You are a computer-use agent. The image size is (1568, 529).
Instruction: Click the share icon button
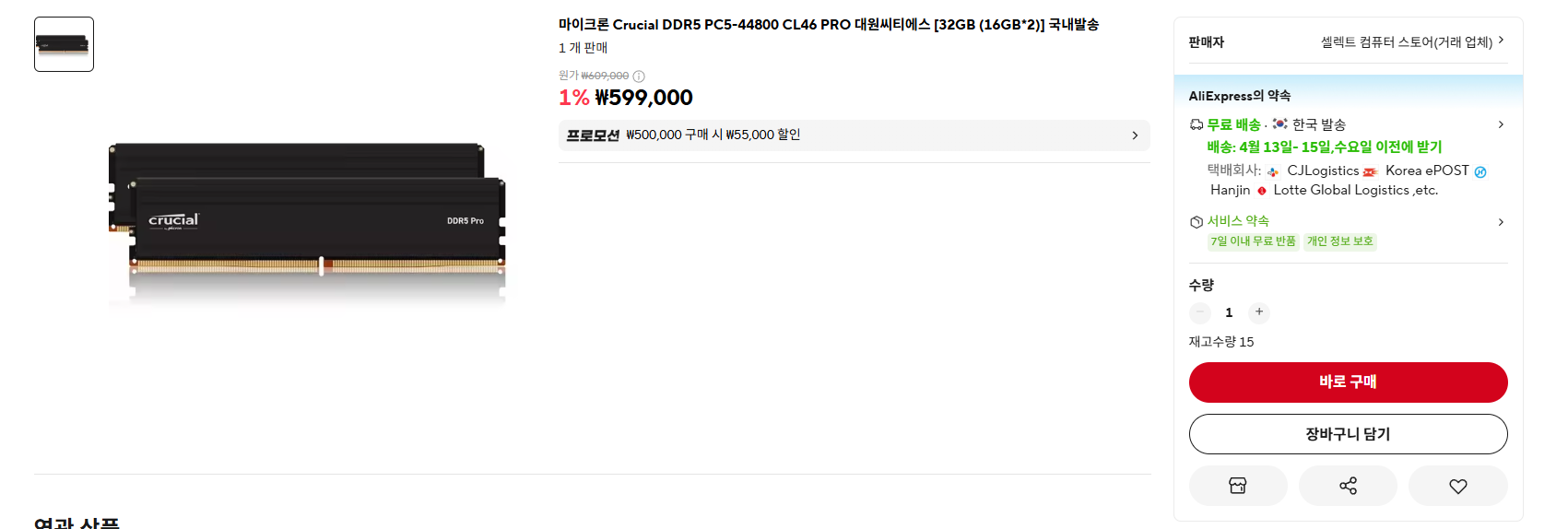[1348, 486]
